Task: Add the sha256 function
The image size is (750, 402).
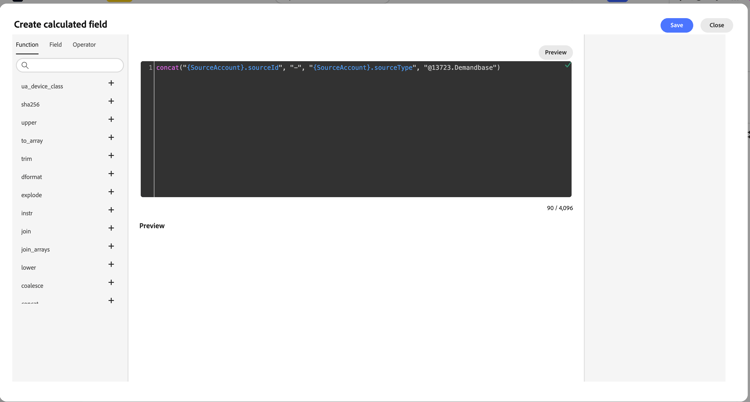Action: [x=111, y=101]
